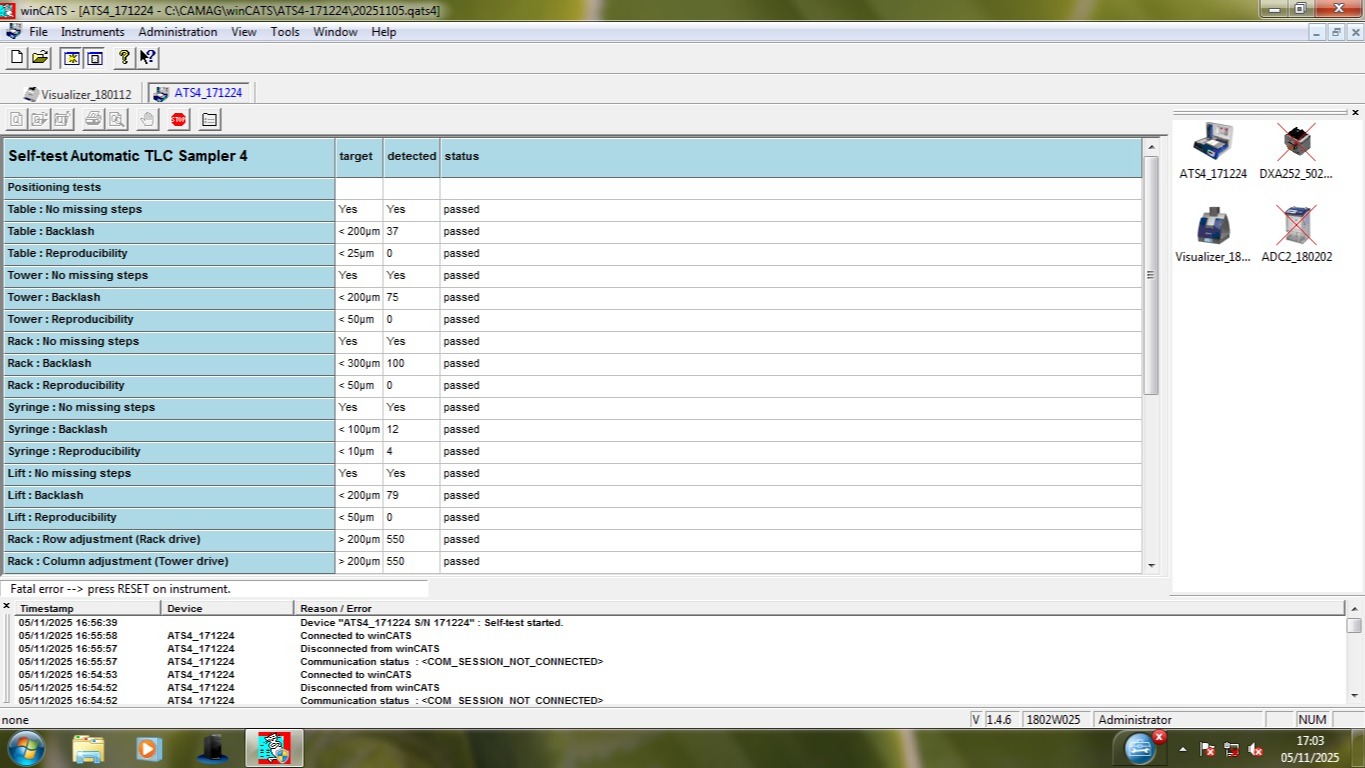The height and width of the screenshot is (768, 1365).
Task: Open the log report icon on the toolbar
Action: point(209,120)
